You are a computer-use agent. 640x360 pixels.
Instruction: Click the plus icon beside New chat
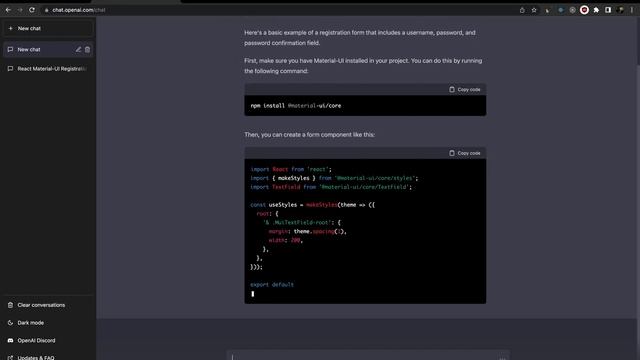[11, 29]
